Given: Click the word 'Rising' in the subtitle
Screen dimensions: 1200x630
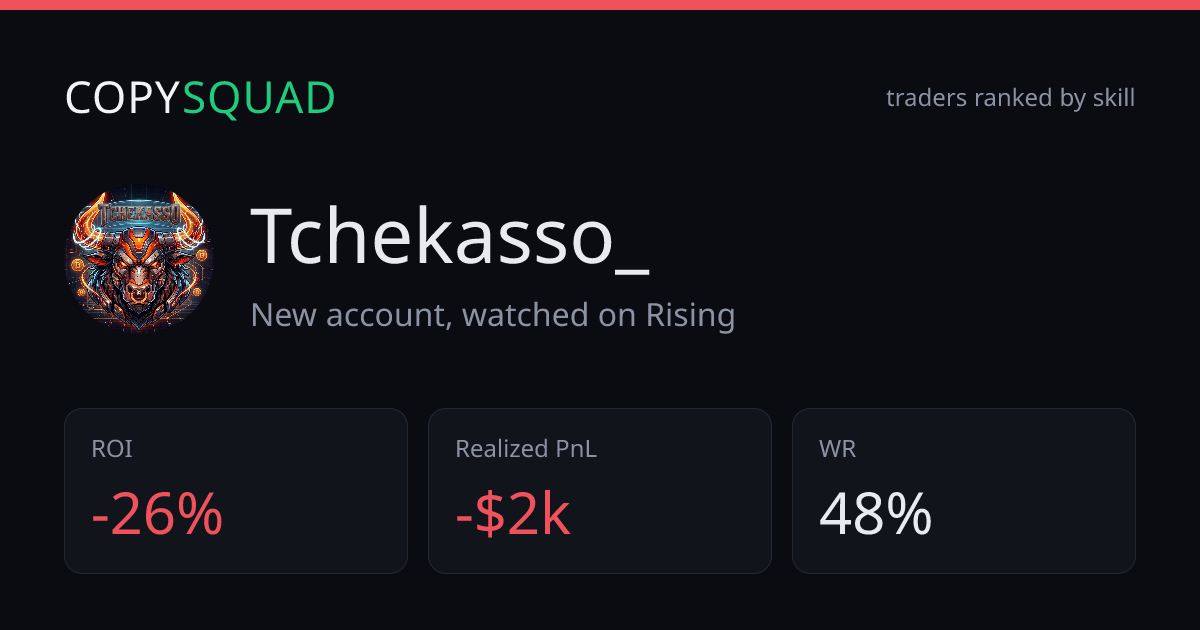Looking at the screenshot, I should click(x=690, y=316).
